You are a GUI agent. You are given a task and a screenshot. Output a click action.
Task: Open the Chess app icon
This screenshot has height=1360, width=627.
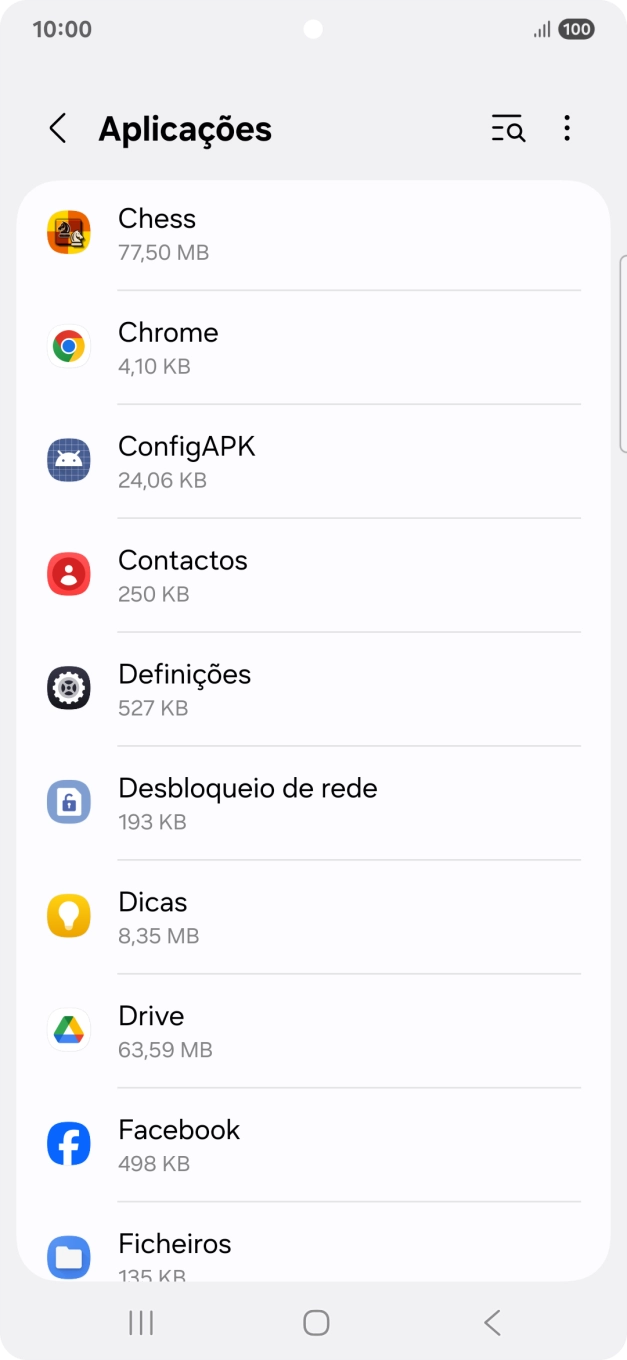(x=68, y=232)
